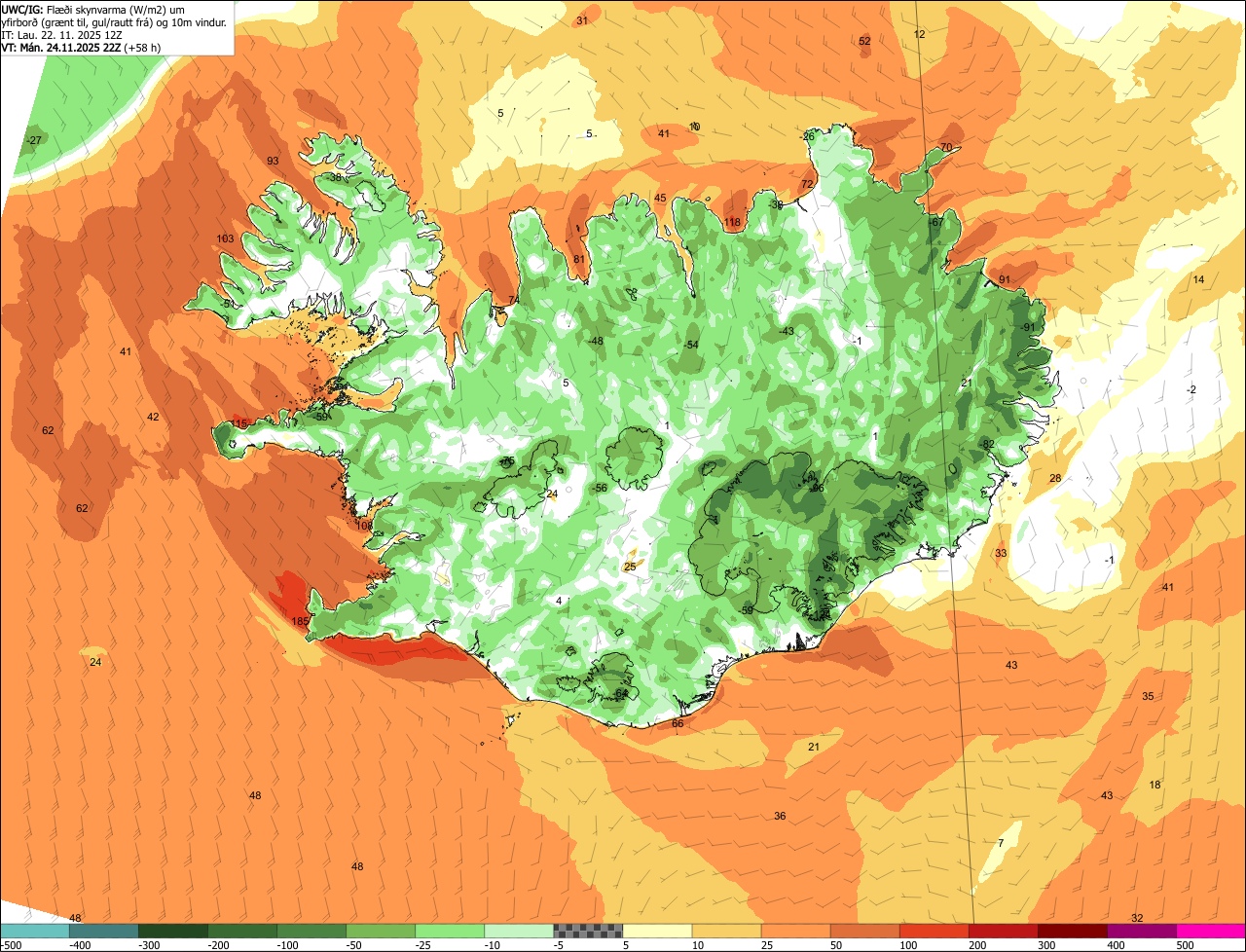This screenshot has width=1246, height=952.
Task: Click the map value -43 in the northeast interior
Action: (787, 331)
